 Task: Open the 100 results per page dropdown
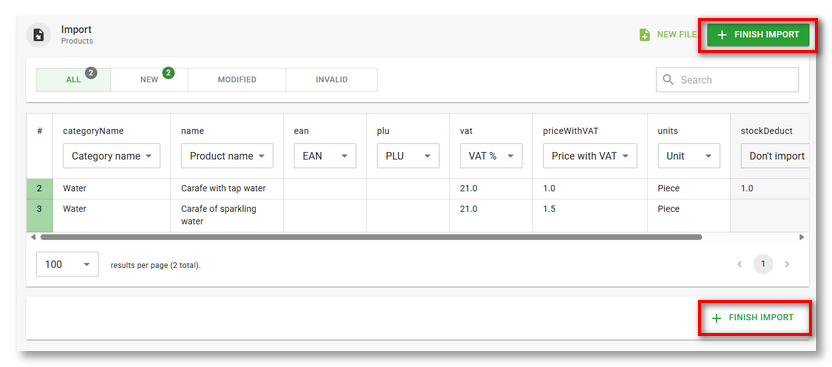tap(67, 264)
